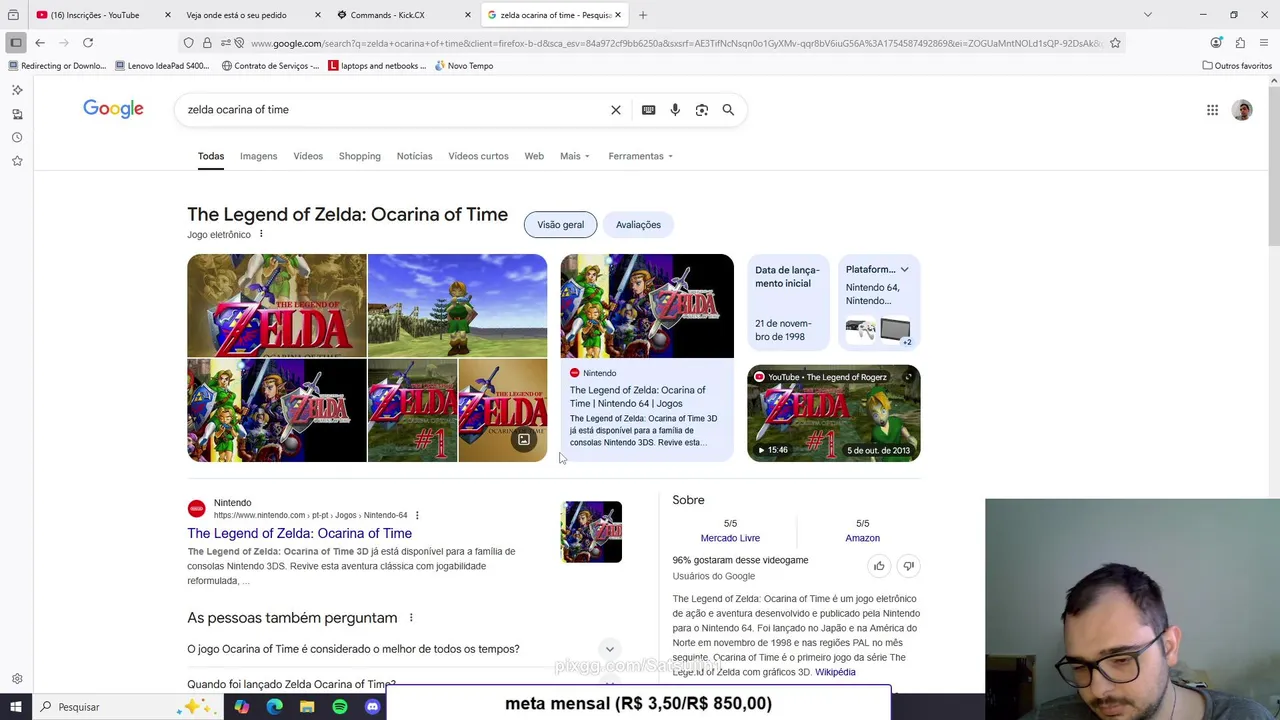Open The Legend of Zelda: Ocarina of Time result

[299, 534]
